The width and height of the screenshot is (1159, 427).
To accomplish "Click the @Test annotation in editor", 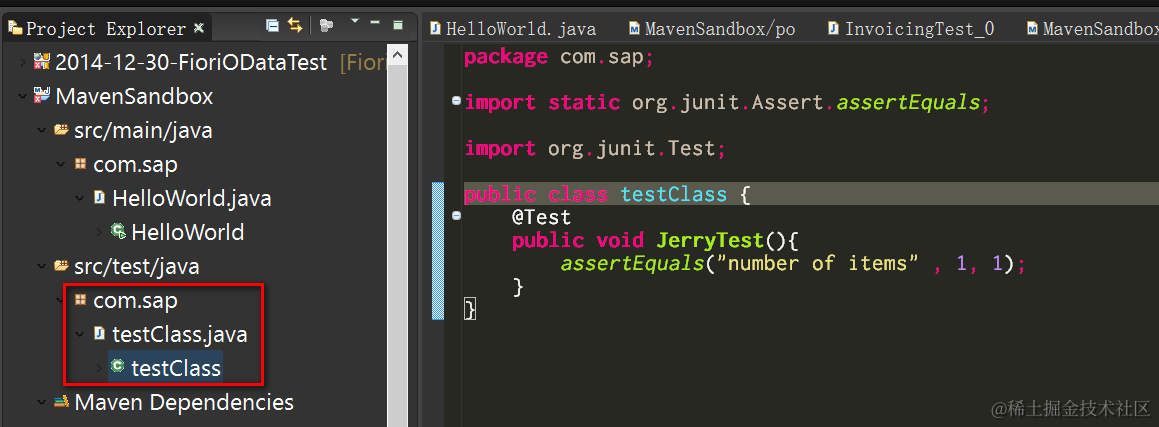I will (541, 218).
